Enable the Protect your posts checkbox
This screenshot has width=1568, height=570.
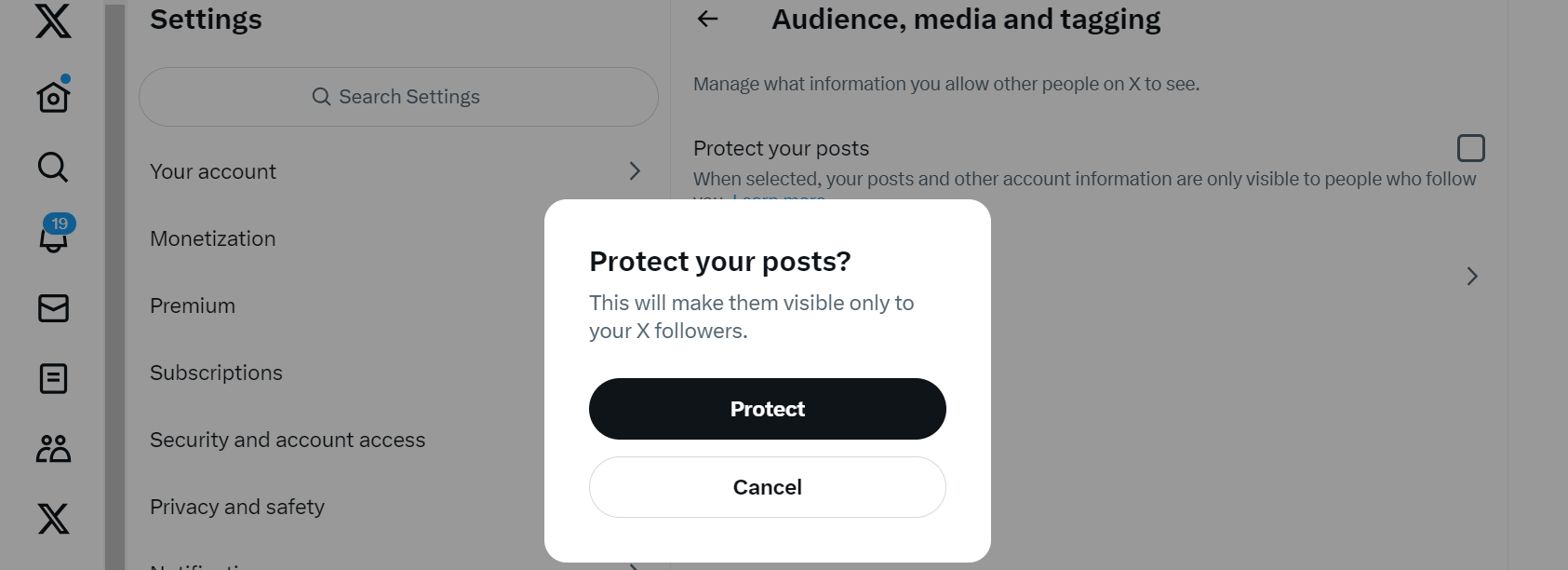[1471, 147]
